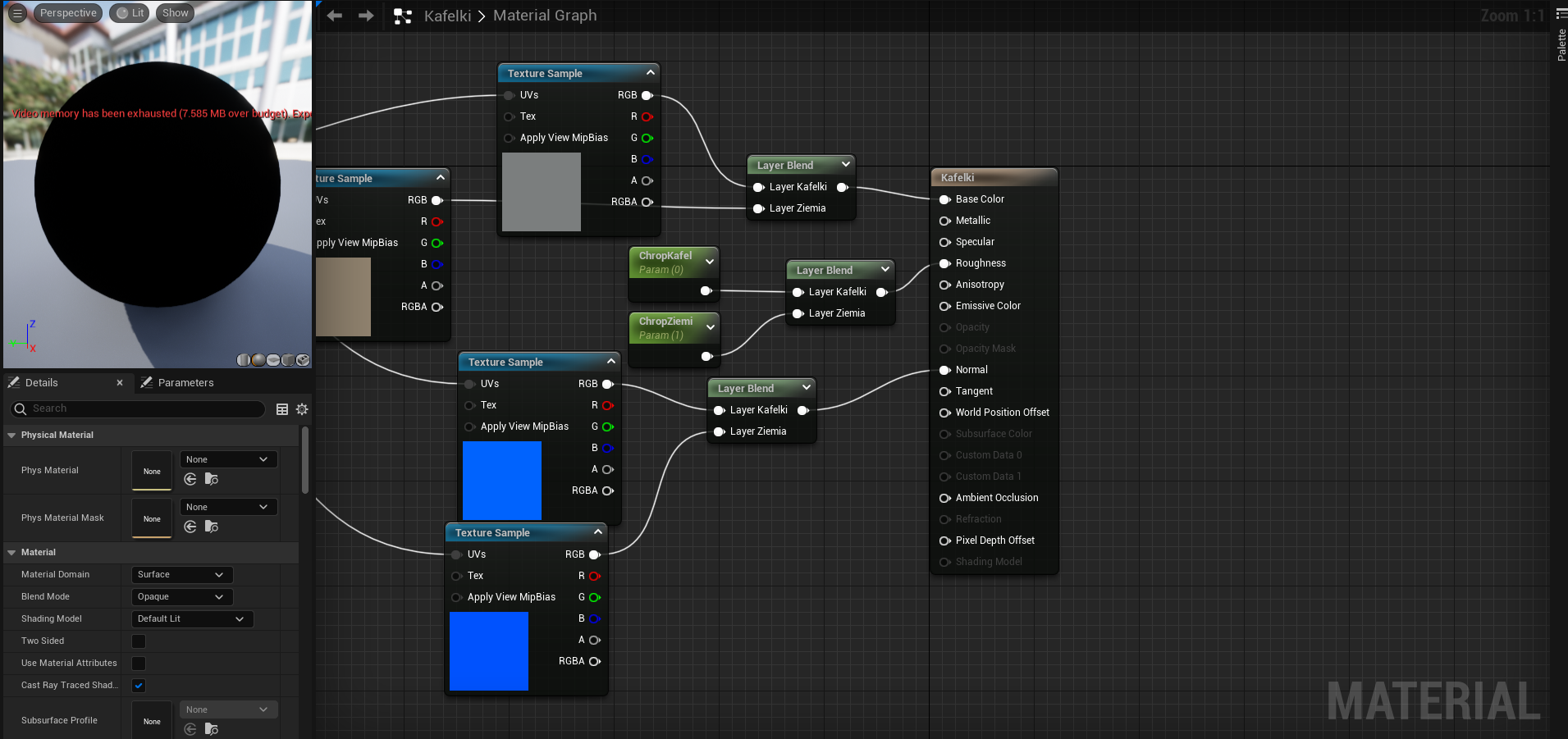Open the Show menu in the viewport

click(175, 12)
